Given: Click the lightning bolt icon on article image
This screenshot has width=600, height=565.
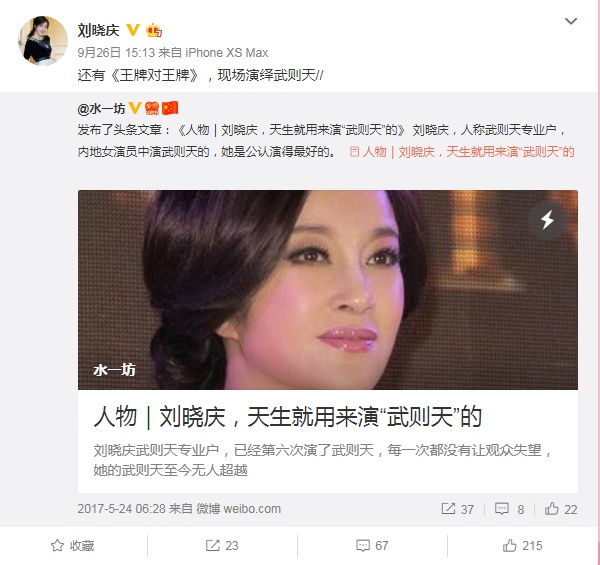Looking at the screenshot, I should [x=547, y=220].
